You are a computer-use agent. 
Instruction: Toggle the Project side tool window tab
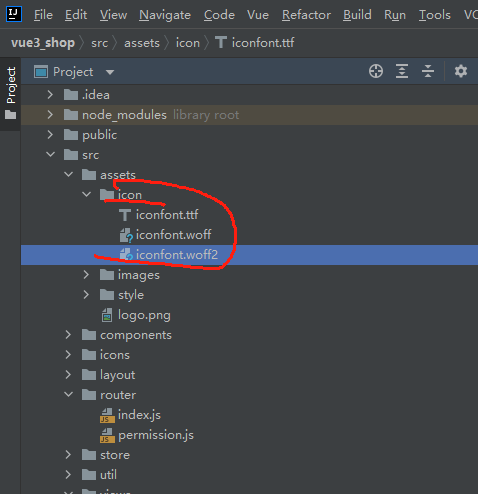[x=11, y=93]
